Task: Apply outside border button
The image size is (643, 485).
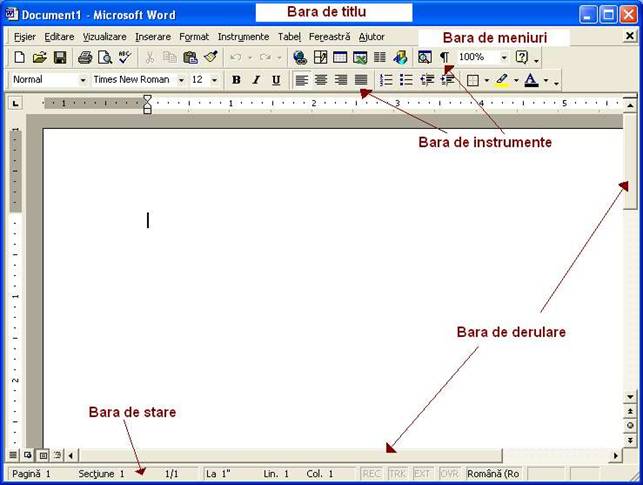Action: 473,80
